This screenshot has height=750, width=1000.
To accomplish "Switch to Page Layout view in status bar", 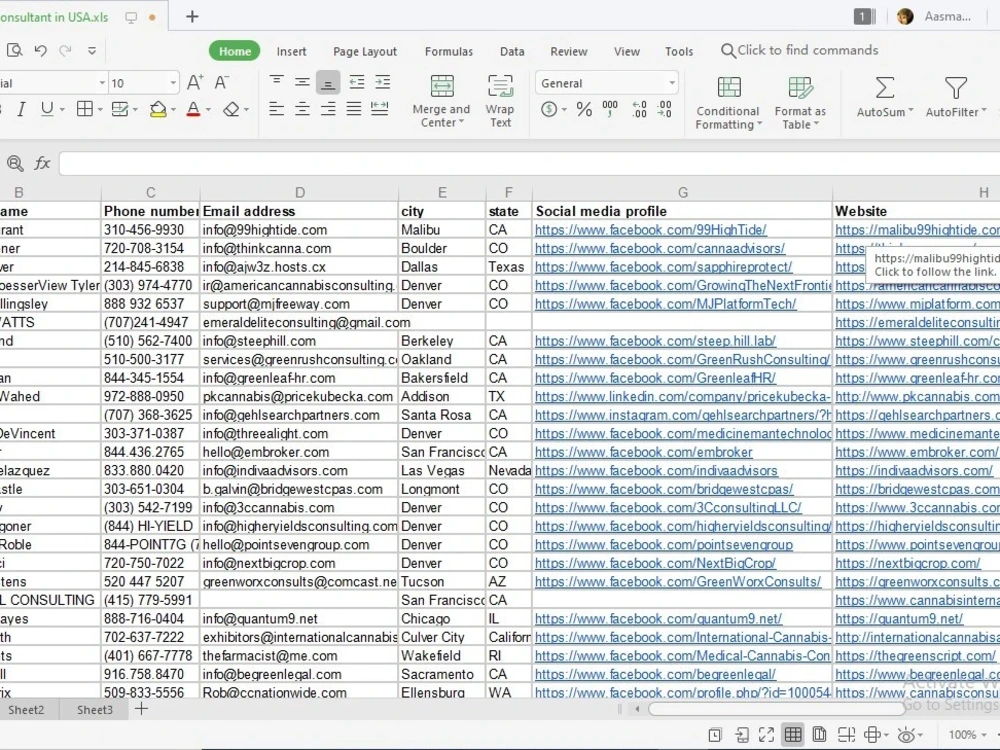I will [x=820, y=735].
